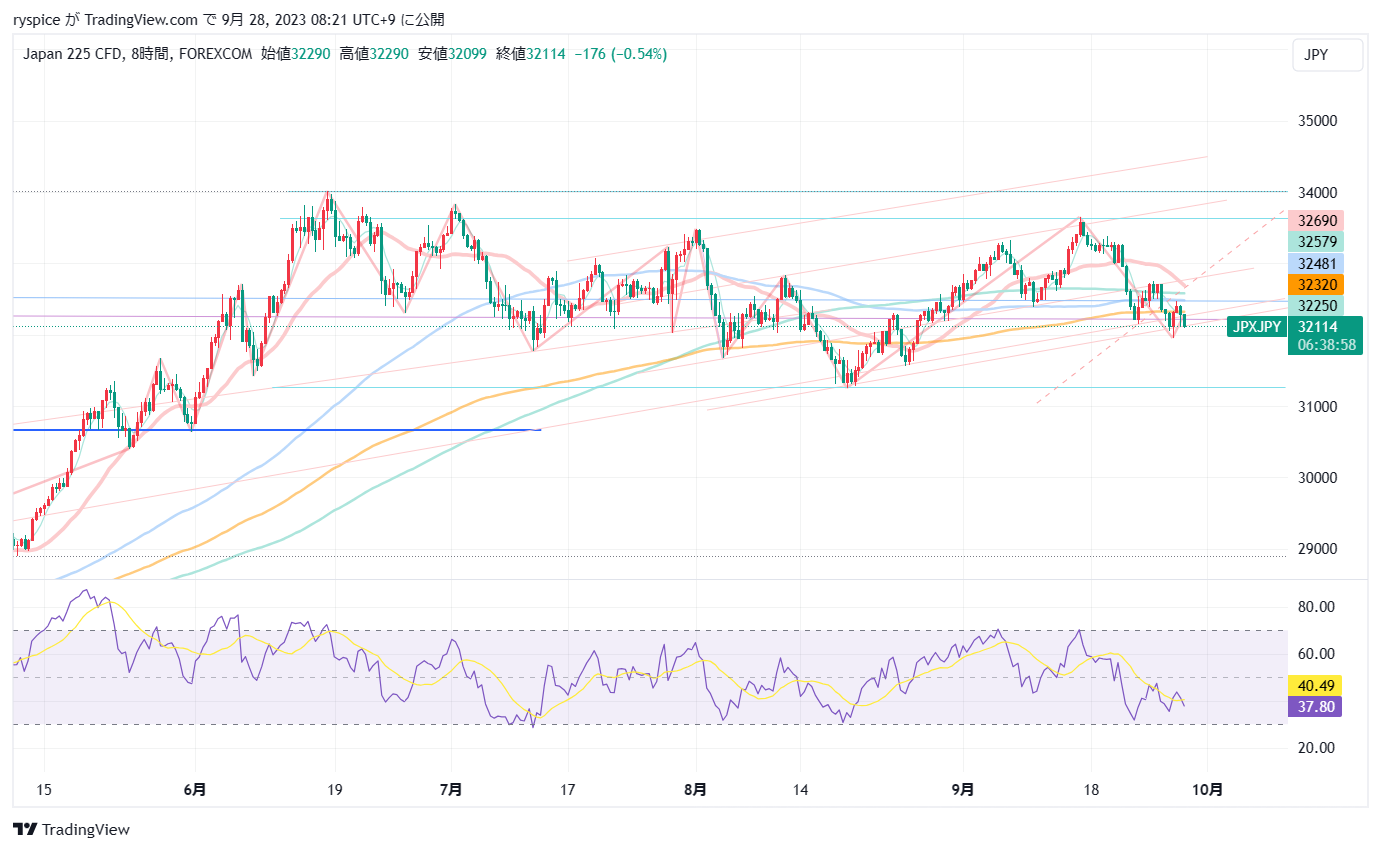Click the 30000 price axis label
This screenshot has height=851, width=1381.
1315,477
